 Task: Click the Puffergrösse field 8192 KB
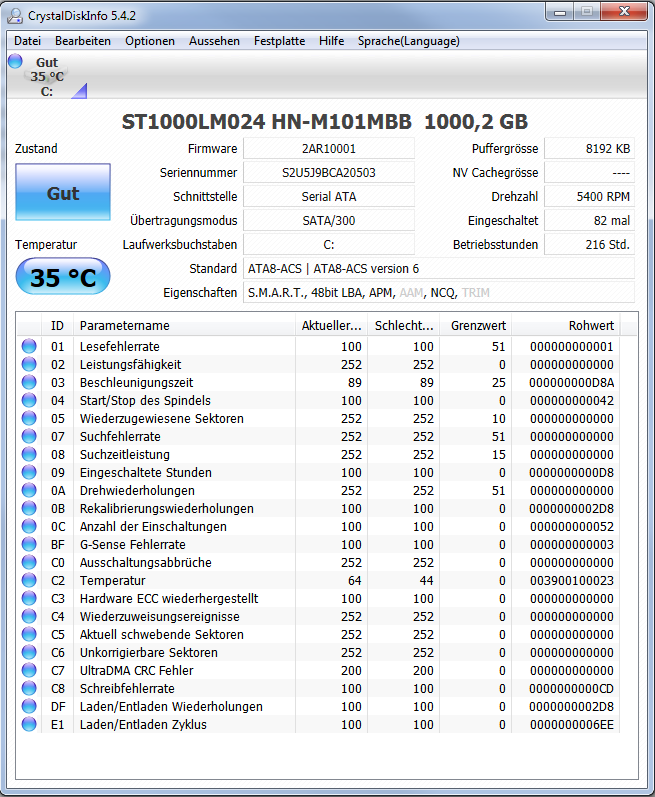[x=589, y=148]
